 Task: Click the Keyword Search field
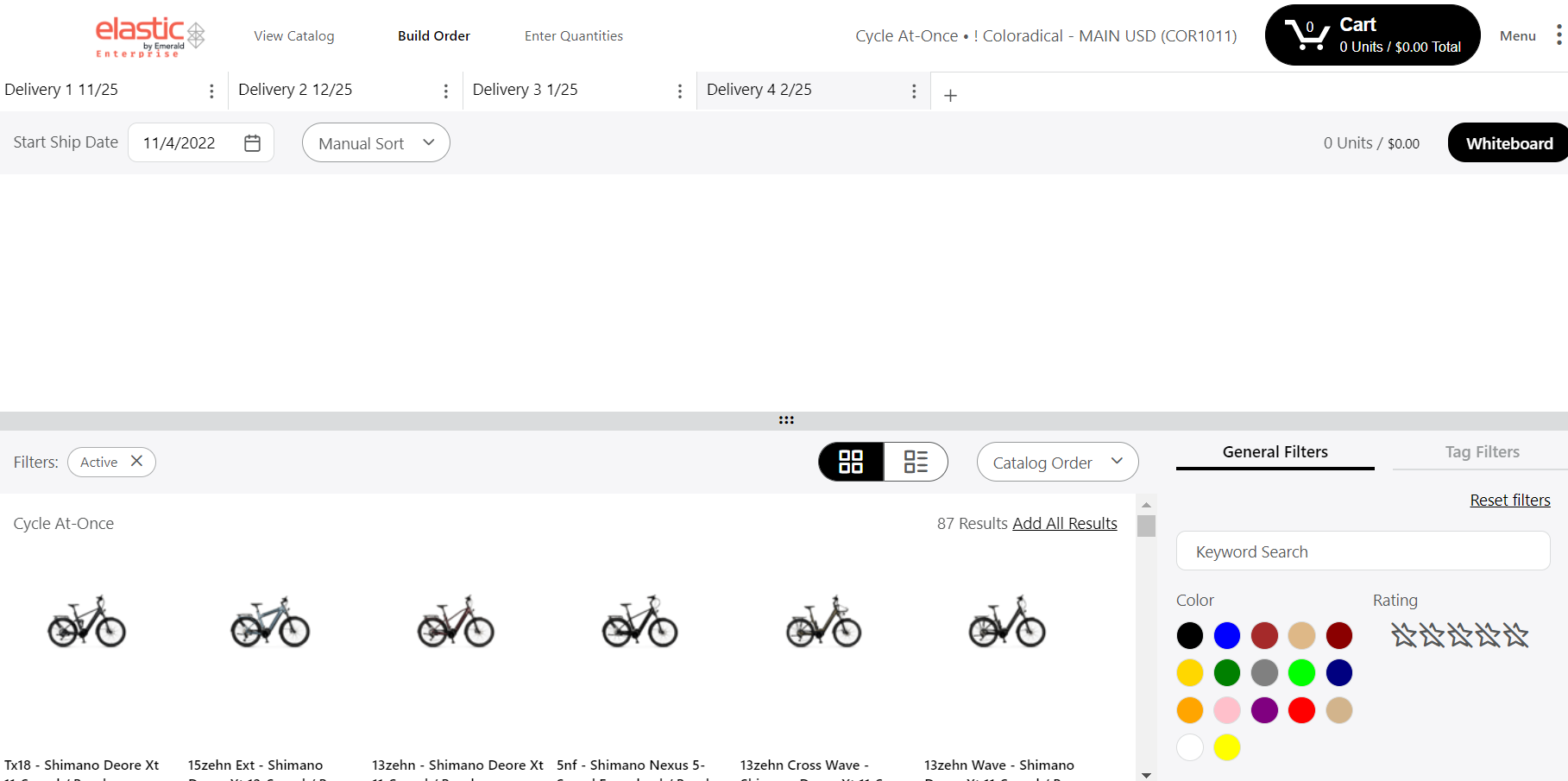1363,551
